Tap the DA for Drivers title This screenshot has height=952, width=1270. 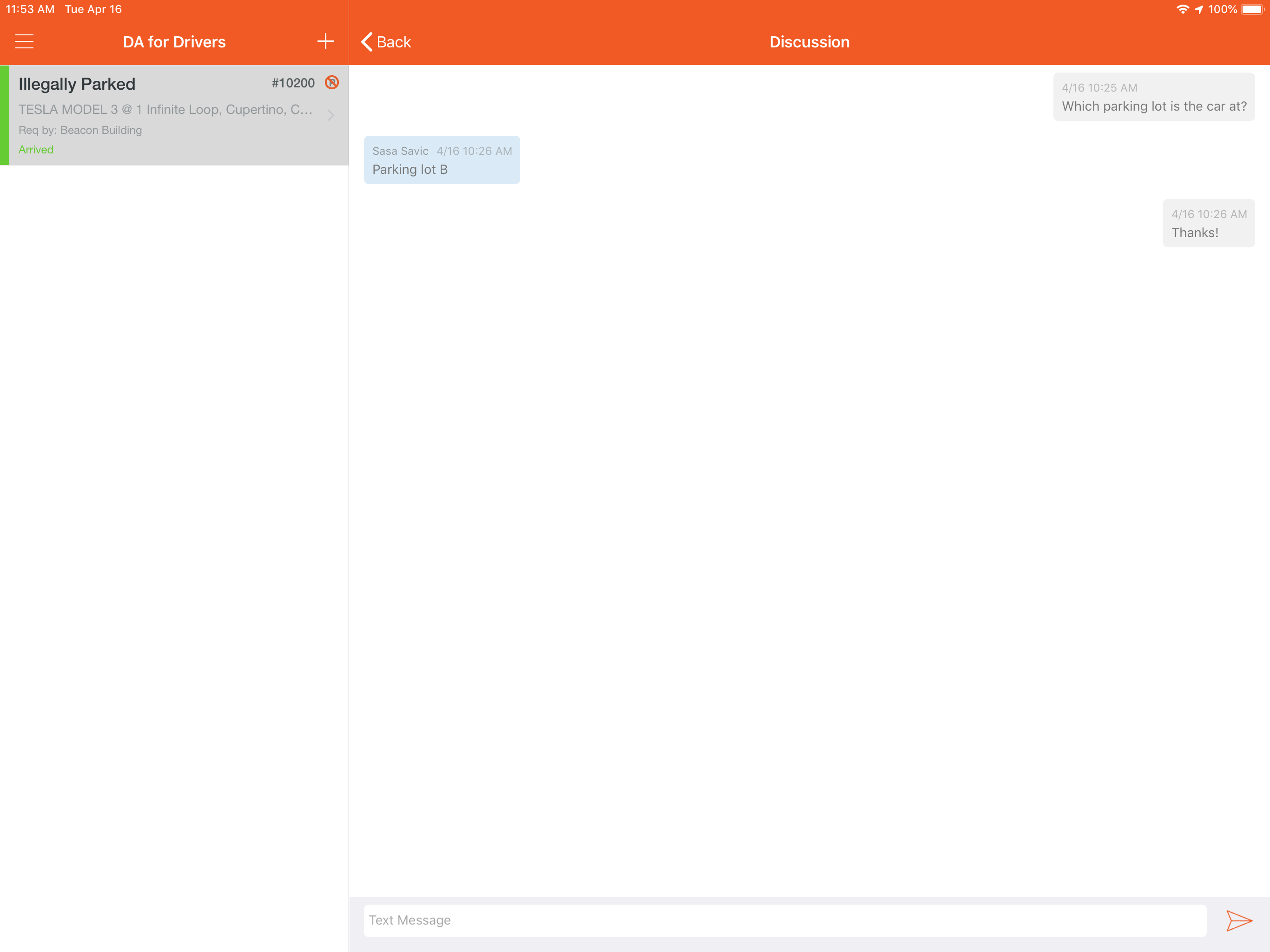point(174,42)
